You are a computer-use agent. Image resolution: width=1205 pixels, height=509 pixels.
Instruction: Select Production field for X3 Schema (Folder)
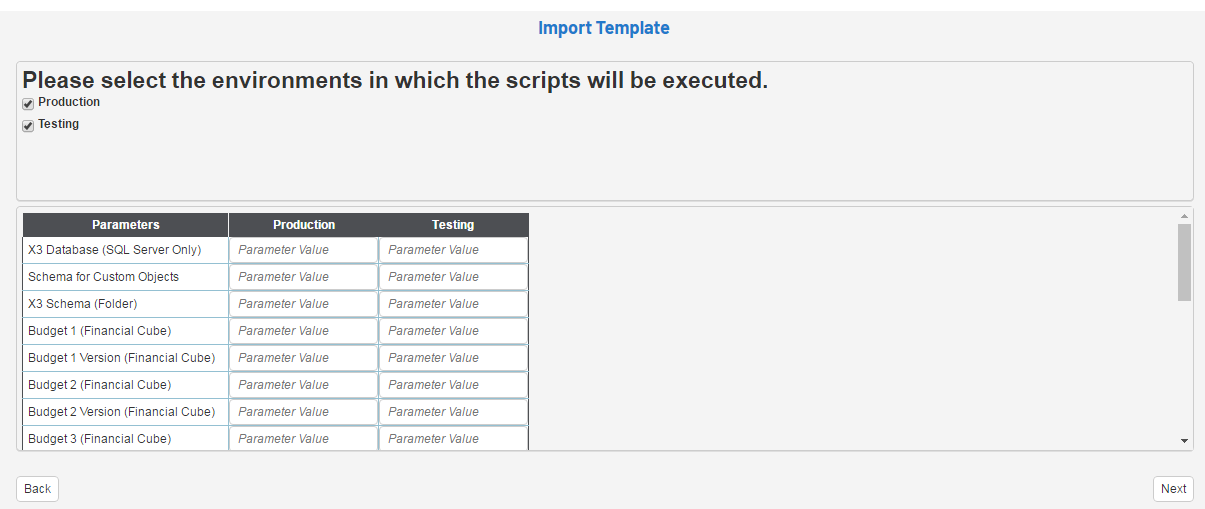pos(303,304)
